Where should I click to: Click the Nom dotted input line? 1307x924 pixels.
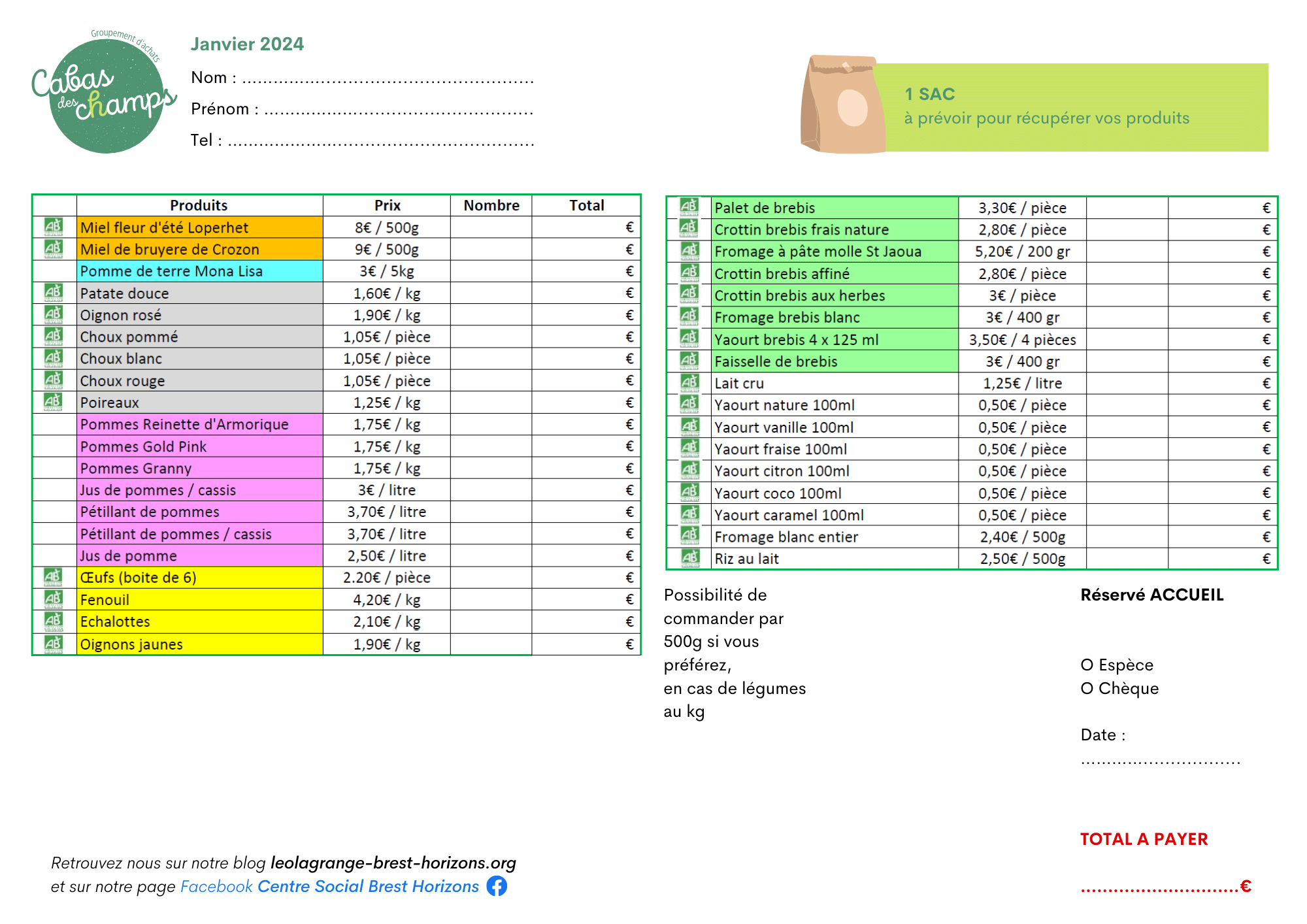coord(388,81)
